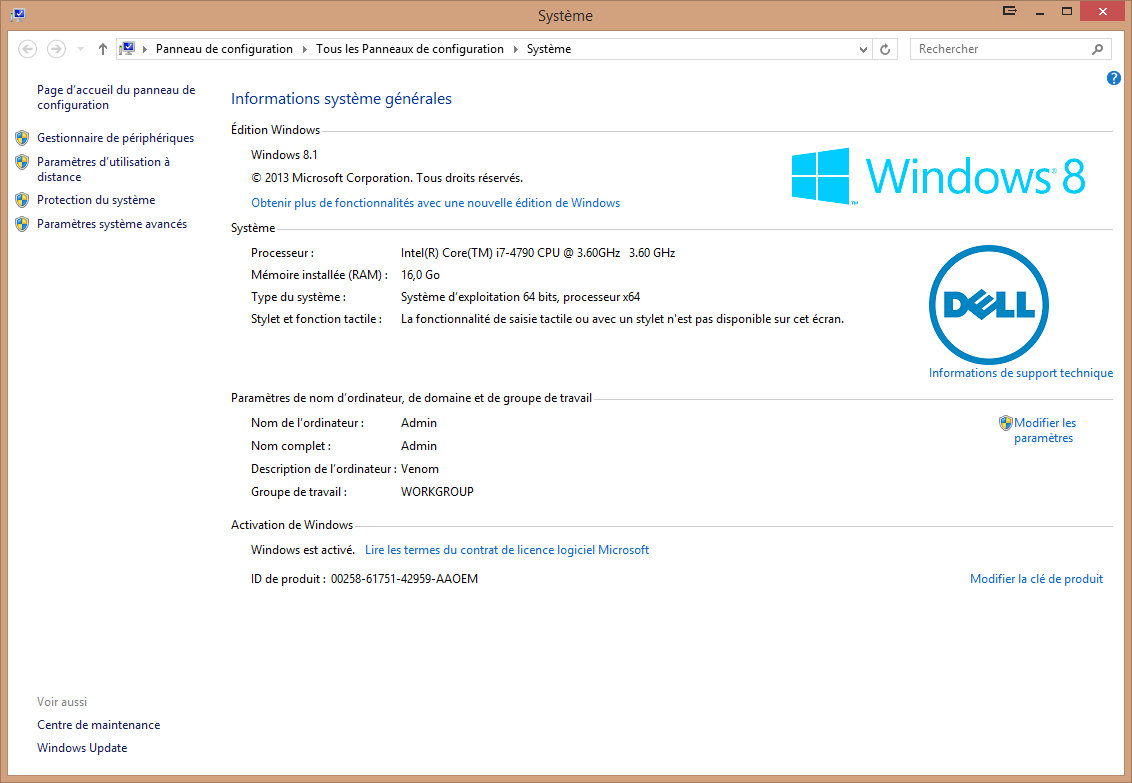This screenshot has height=783, width=1132.
Task: Click the shield icon beside Modifier les paramètres
Action: 1006,423
